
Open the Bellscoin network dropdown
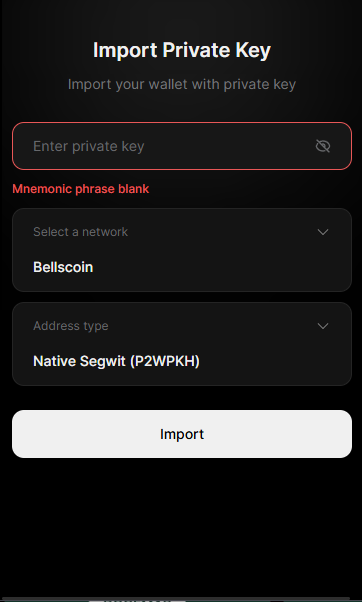point(182,250)
